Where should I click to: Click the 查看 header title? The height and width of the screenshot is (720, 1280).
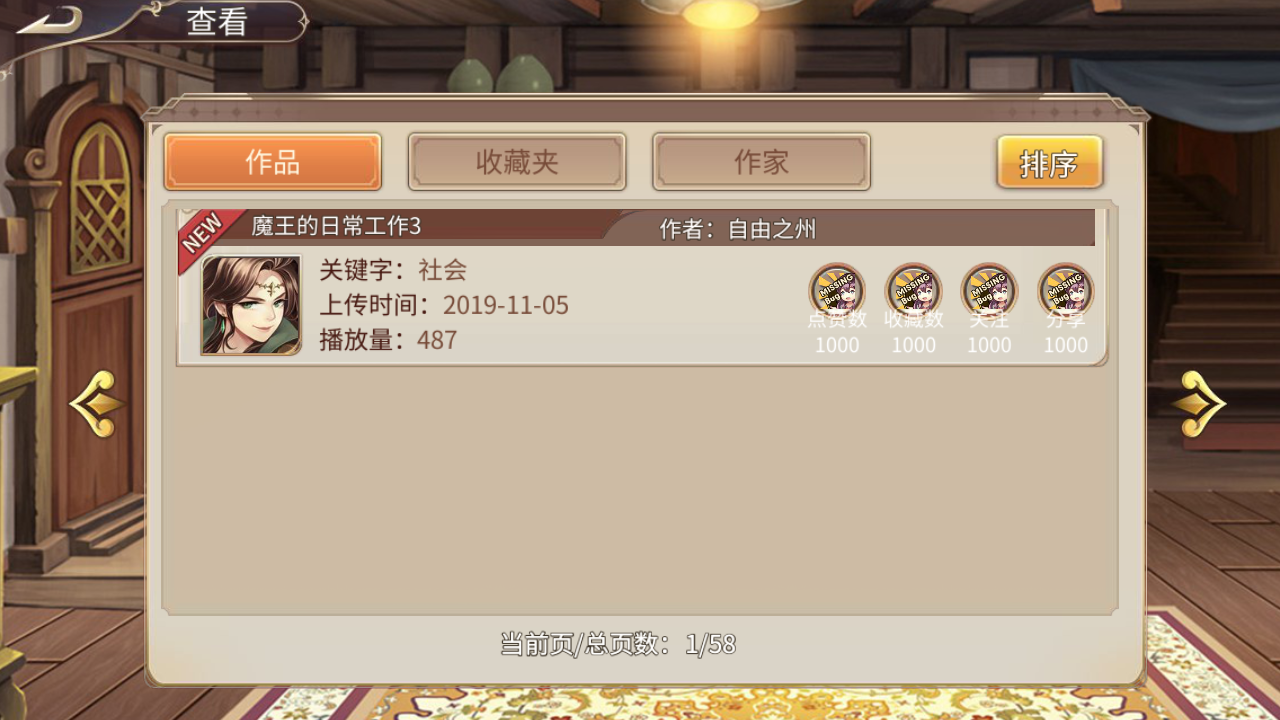[217, 21]
